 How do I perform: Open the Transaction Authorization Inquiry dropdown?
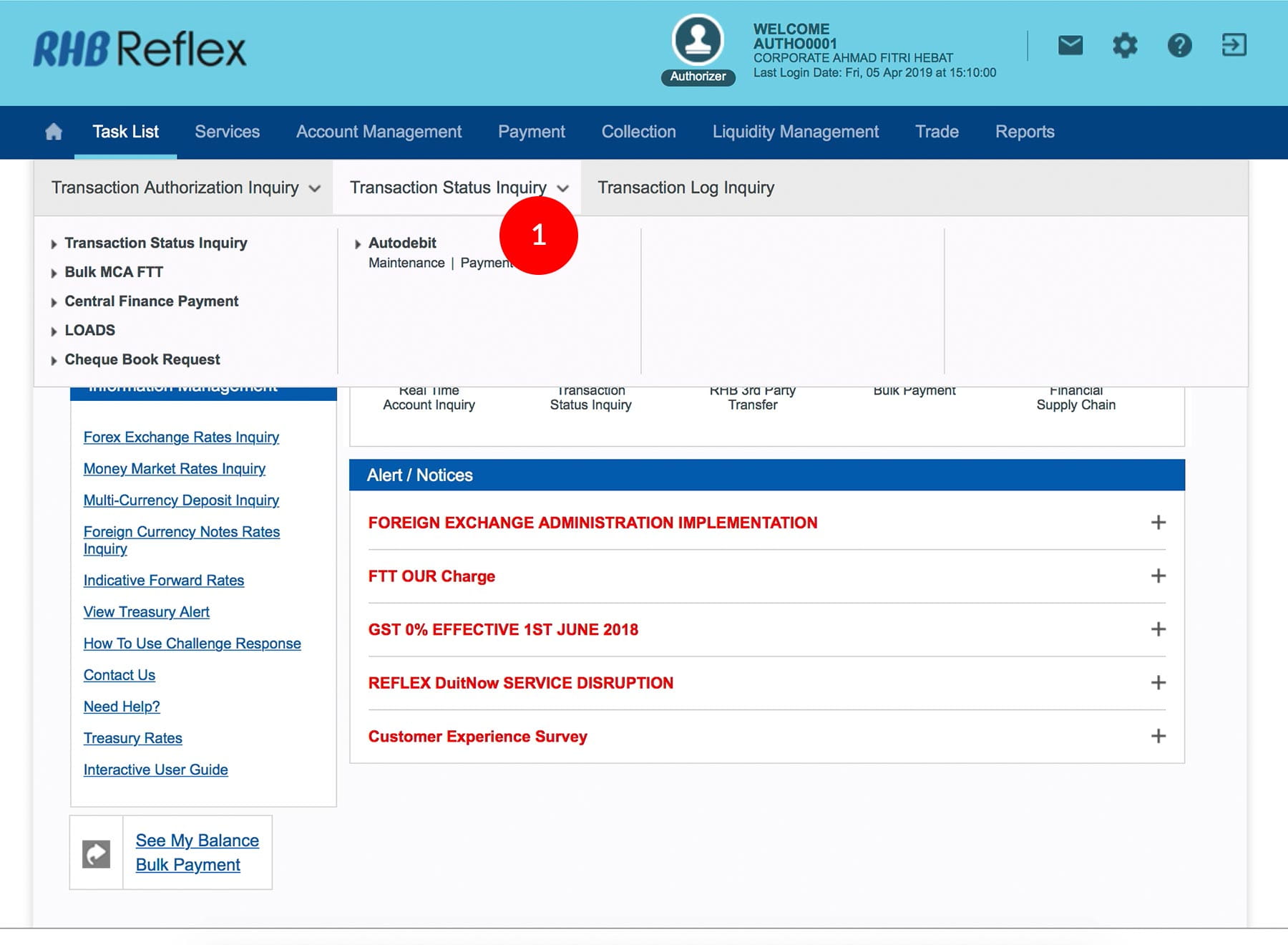[x=185, y=188]
